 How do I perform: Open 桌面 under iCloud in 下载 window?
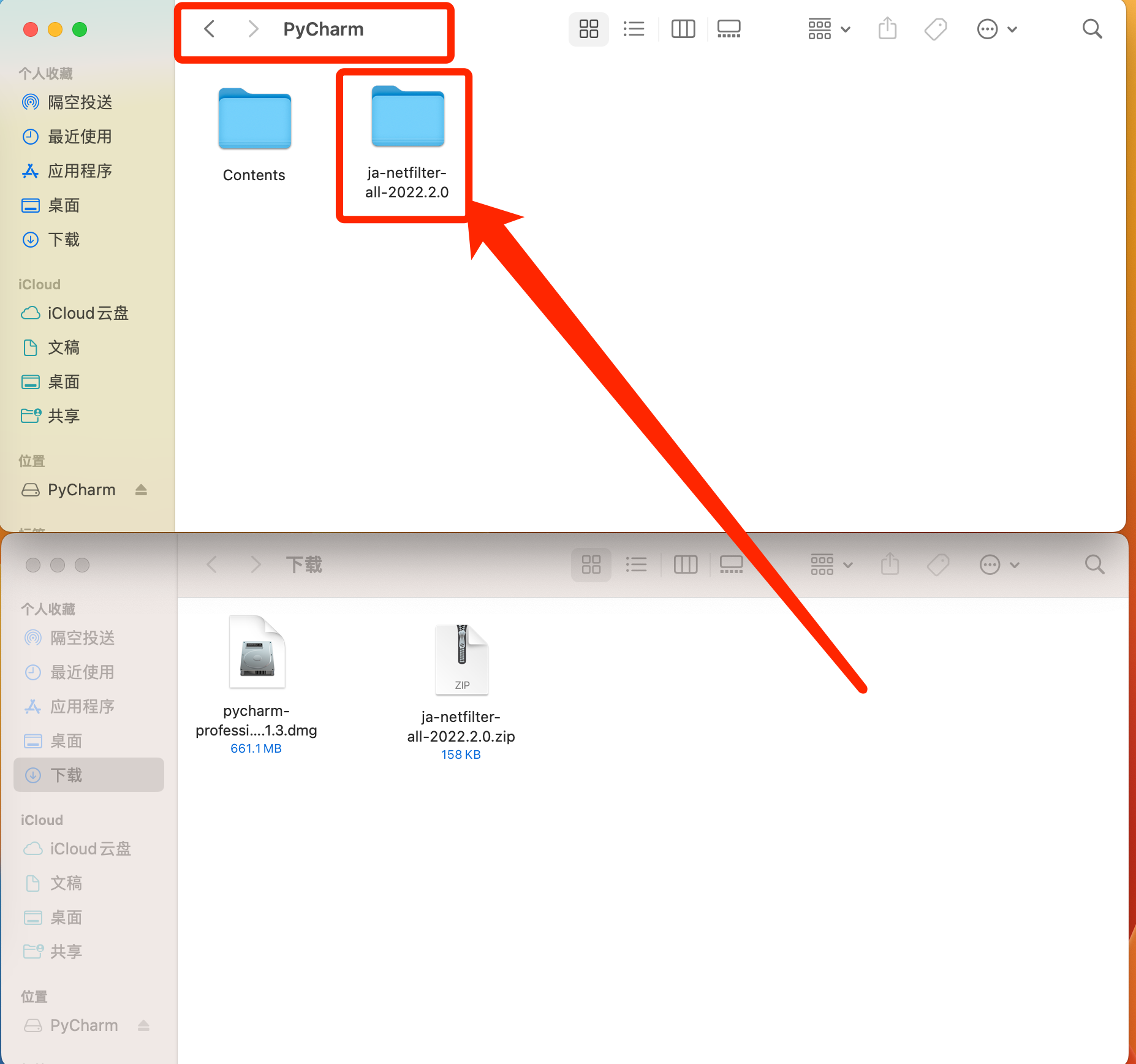tap(54, 918)
